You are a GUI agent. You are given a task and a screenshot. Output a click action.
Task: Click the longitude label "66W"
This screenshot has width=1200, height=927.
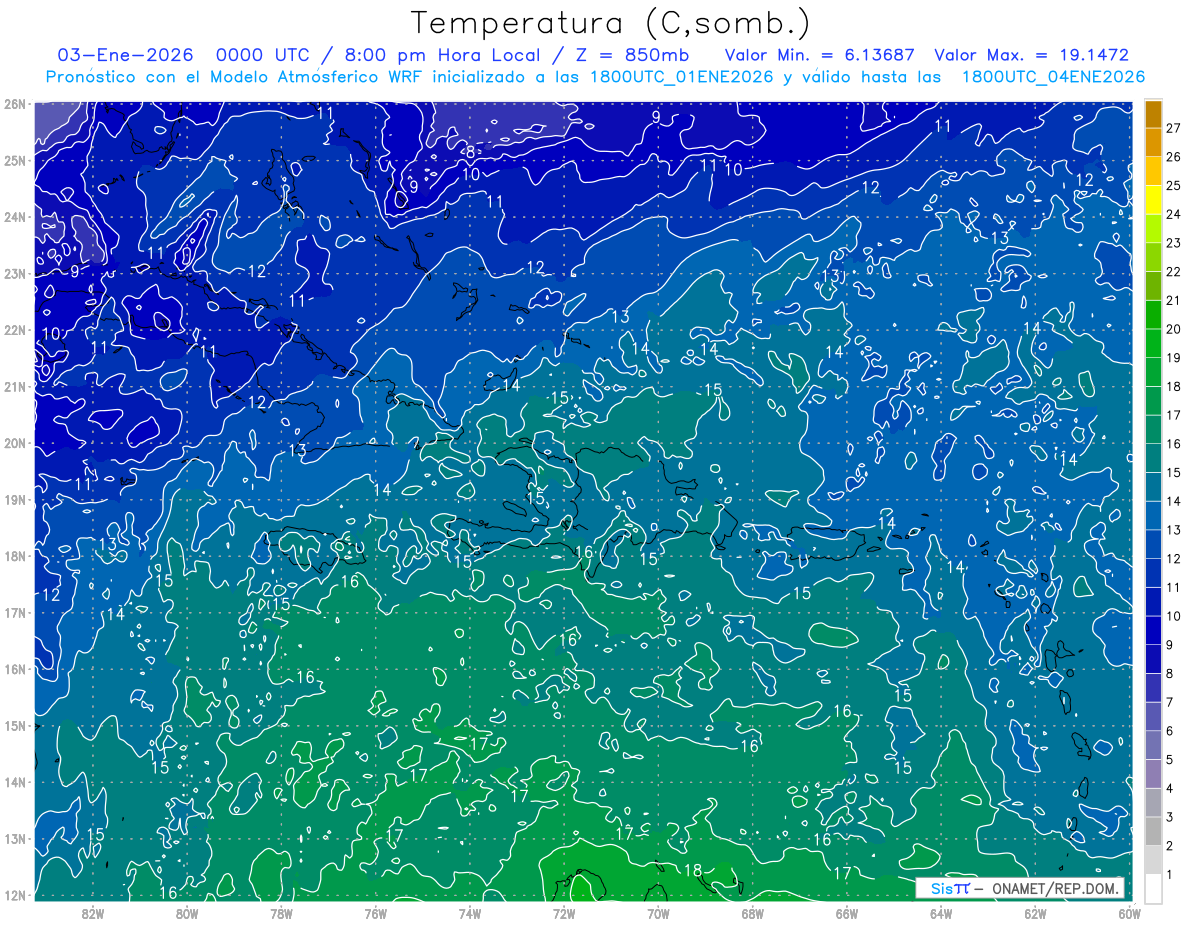click(x=846, y=913)
